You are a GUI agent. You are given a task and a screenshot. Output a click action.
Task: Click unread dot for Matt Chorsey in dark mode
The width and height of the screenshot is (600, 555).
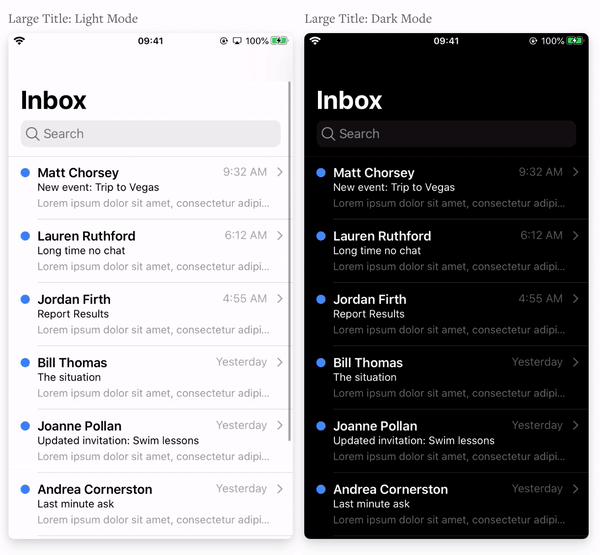(321, 173)
